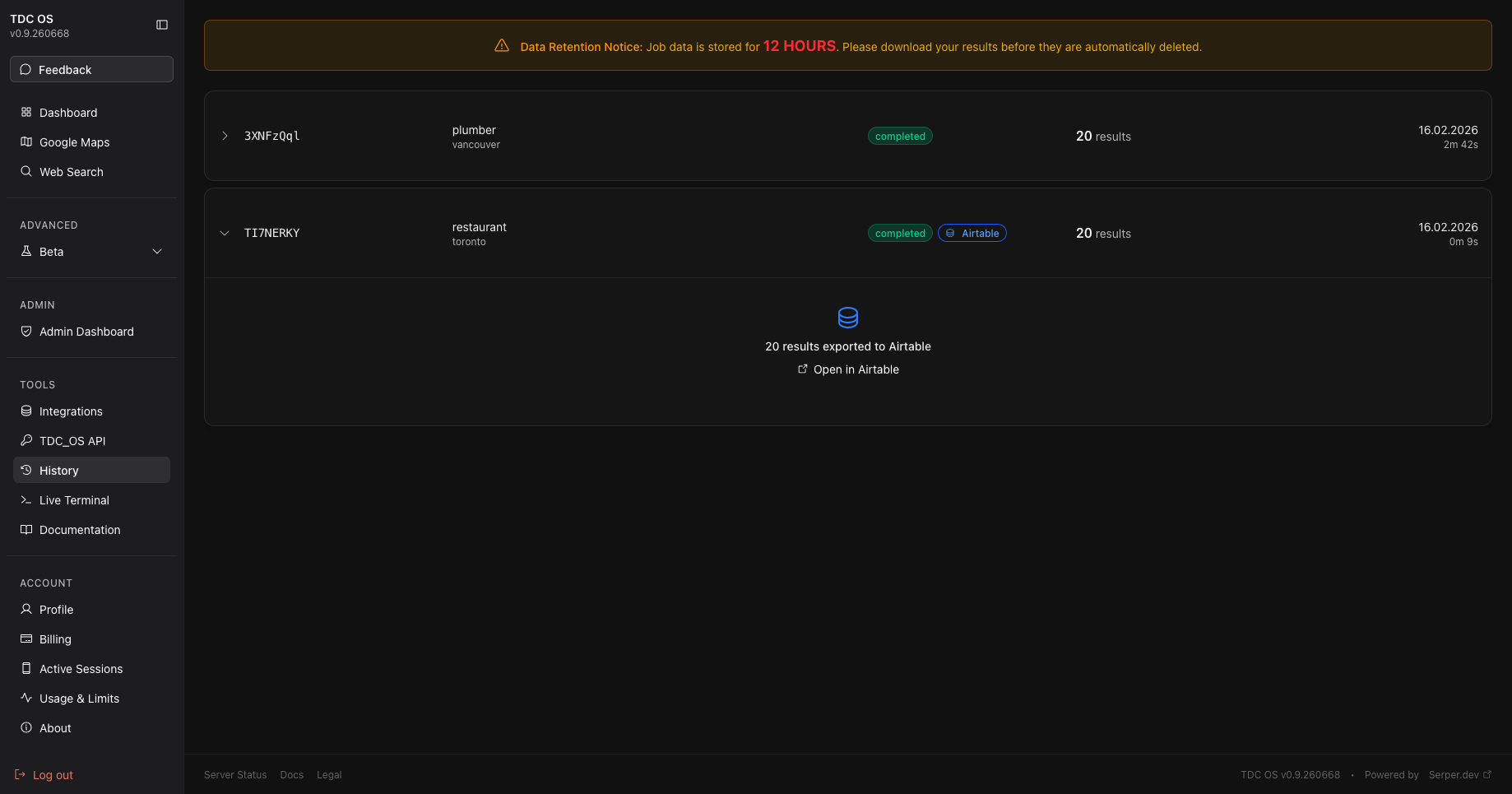Image resolution: width=1512 pixels, height=794 pixels.
Task: Open the Documentation page
Action: click(x=79, y=529)
